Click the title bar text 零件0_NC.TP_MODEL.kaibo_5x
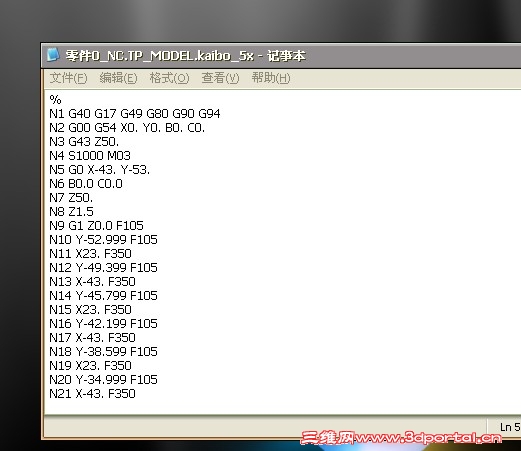 point(159,56)
